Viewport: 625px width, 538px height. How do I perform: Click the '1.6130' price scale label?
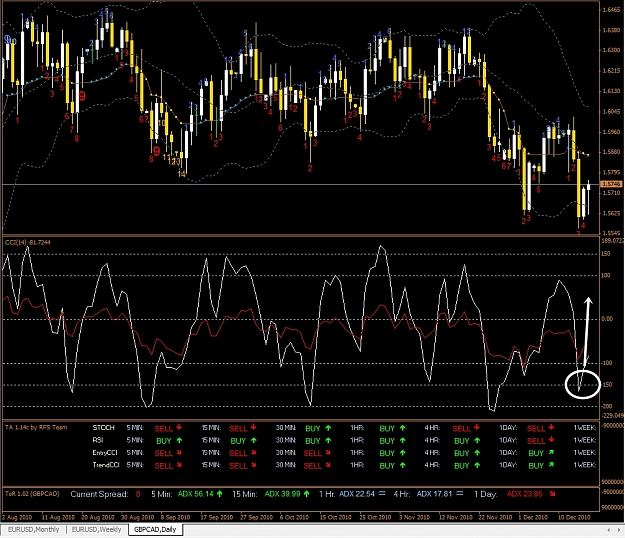611,91
